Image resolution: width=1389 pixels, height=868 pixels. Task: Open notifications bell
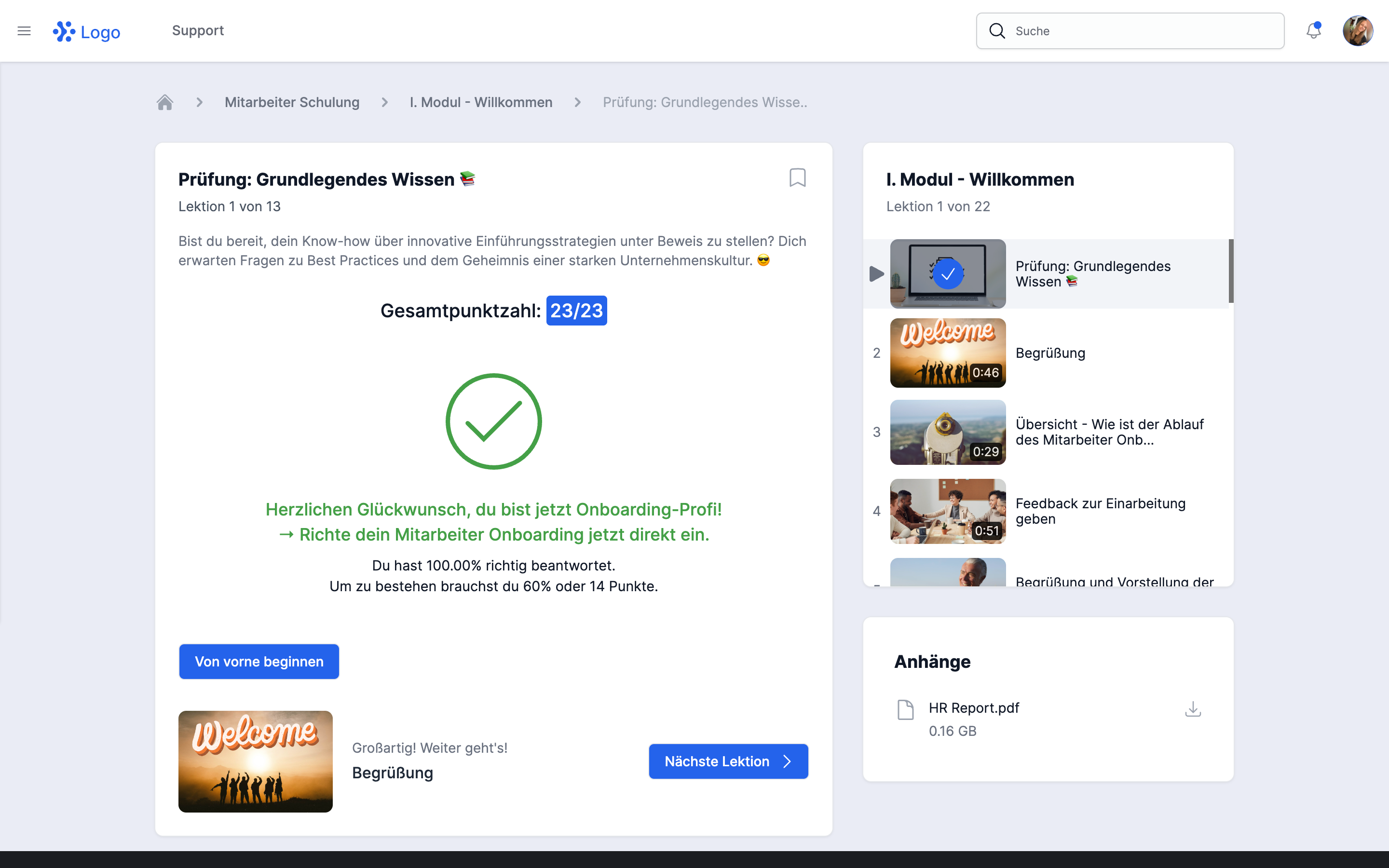[1313, 31]
